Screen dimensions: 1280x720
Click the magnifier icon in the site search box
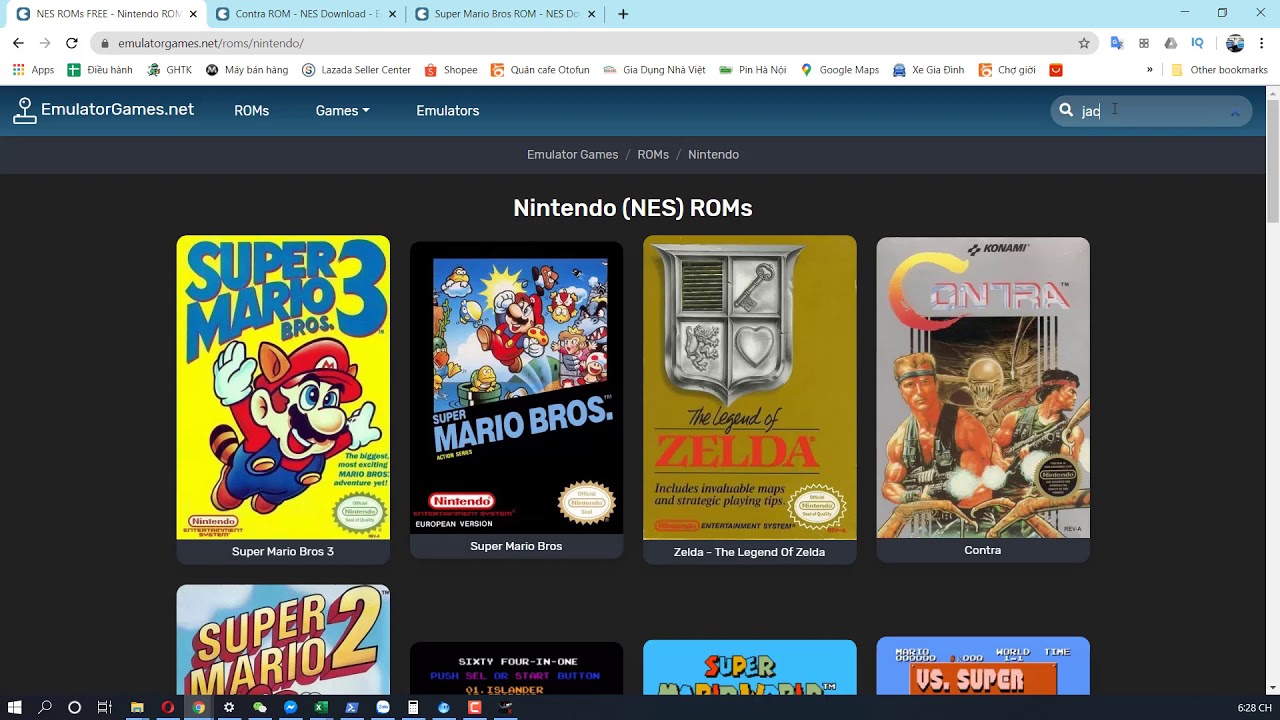click(1066, 110)
